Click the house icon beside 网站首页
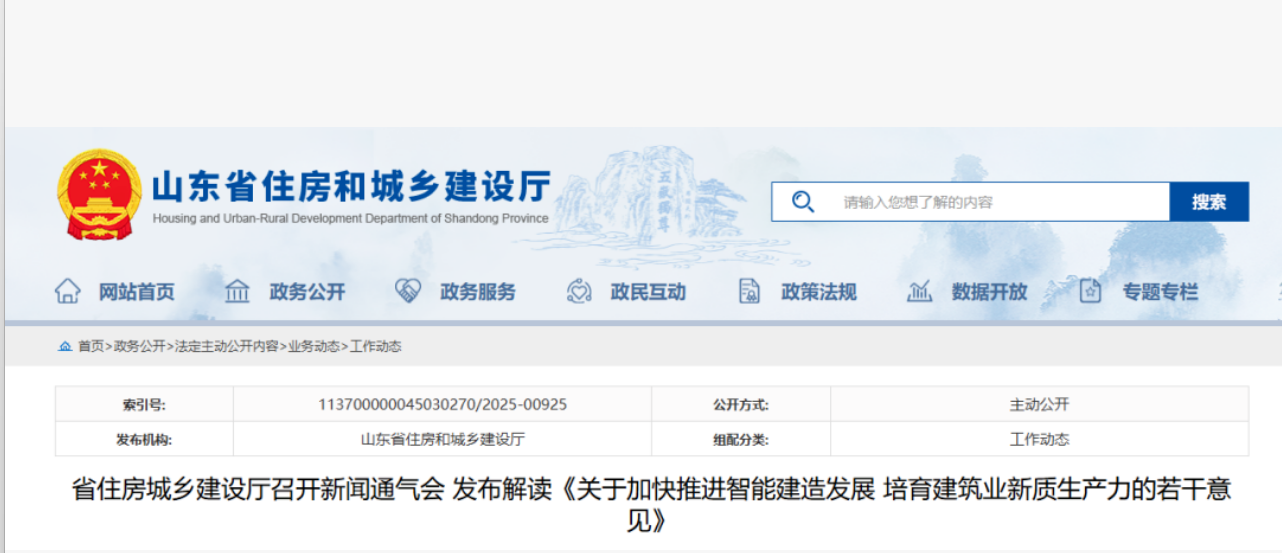The image size is (1282, 553). tap(67, 291)
